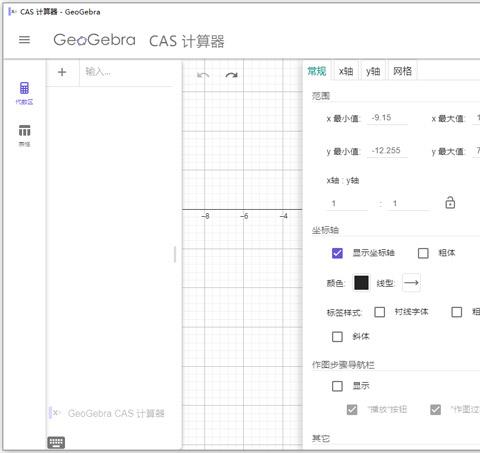The image size is (480, 453).
Task: Open the black axis color swatch
Action: pyautogui.click(x=361, y=283)
